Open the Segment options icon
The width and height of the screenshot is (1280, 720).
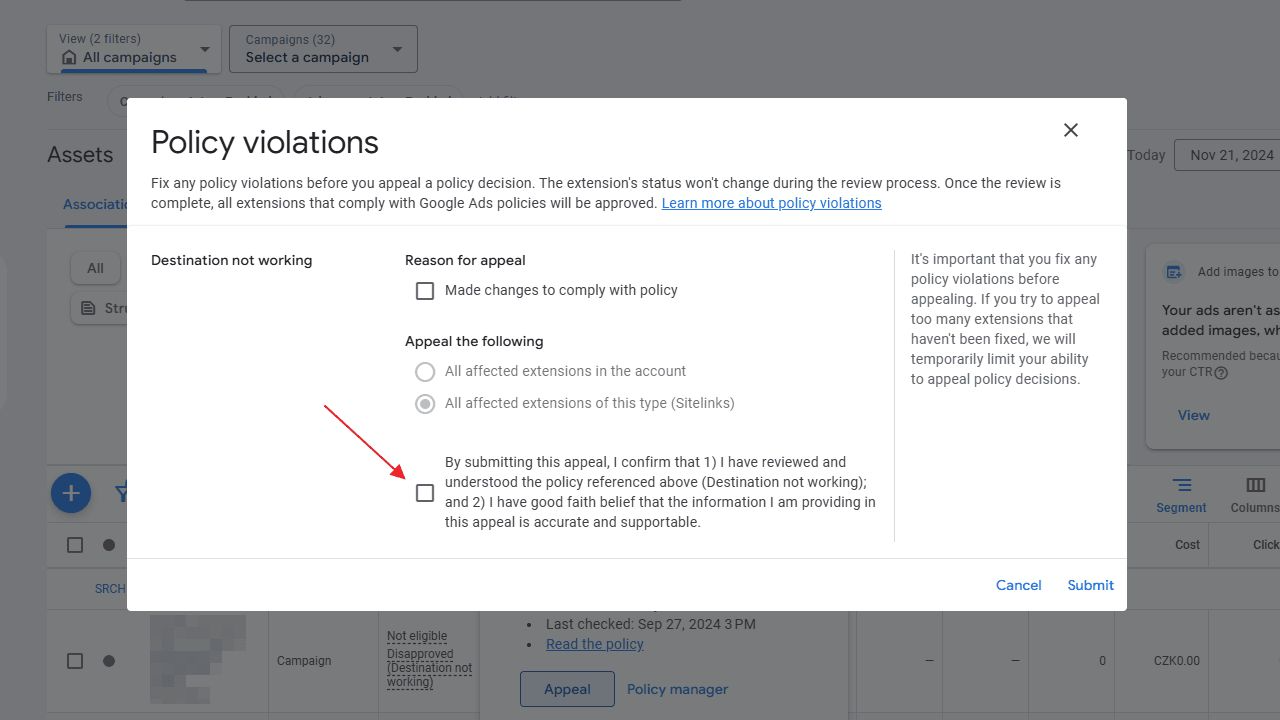point(1181,485)
